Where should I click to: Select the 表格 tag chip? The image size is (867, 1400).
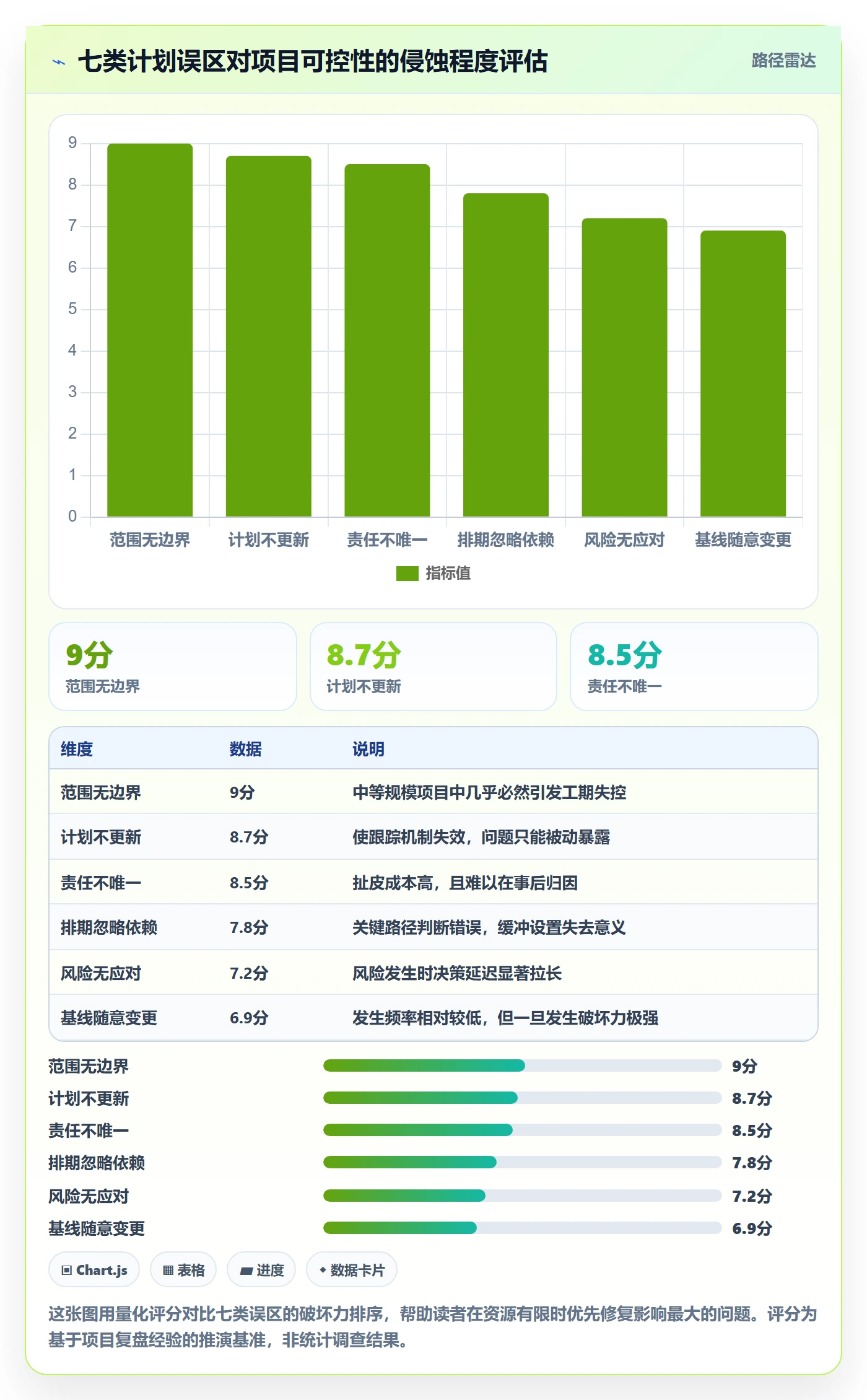coord(183,1270)
